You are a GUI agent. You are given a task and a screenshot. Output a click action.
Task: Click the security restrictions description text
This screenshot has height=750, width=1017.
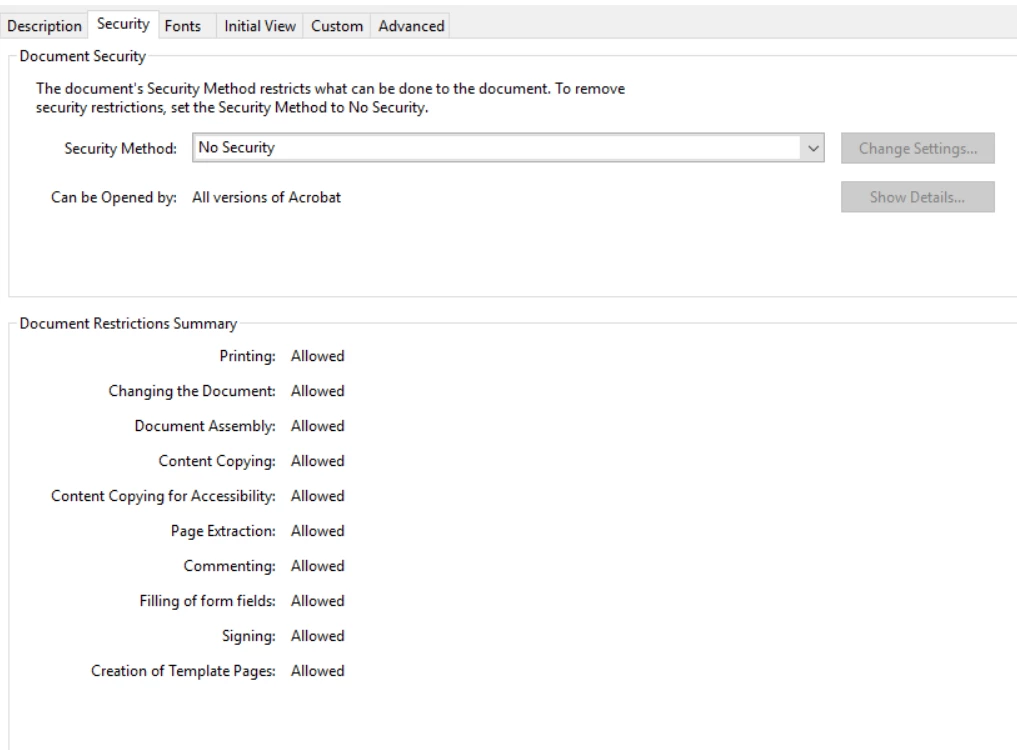pyautogui.click(x=330, y=98)
